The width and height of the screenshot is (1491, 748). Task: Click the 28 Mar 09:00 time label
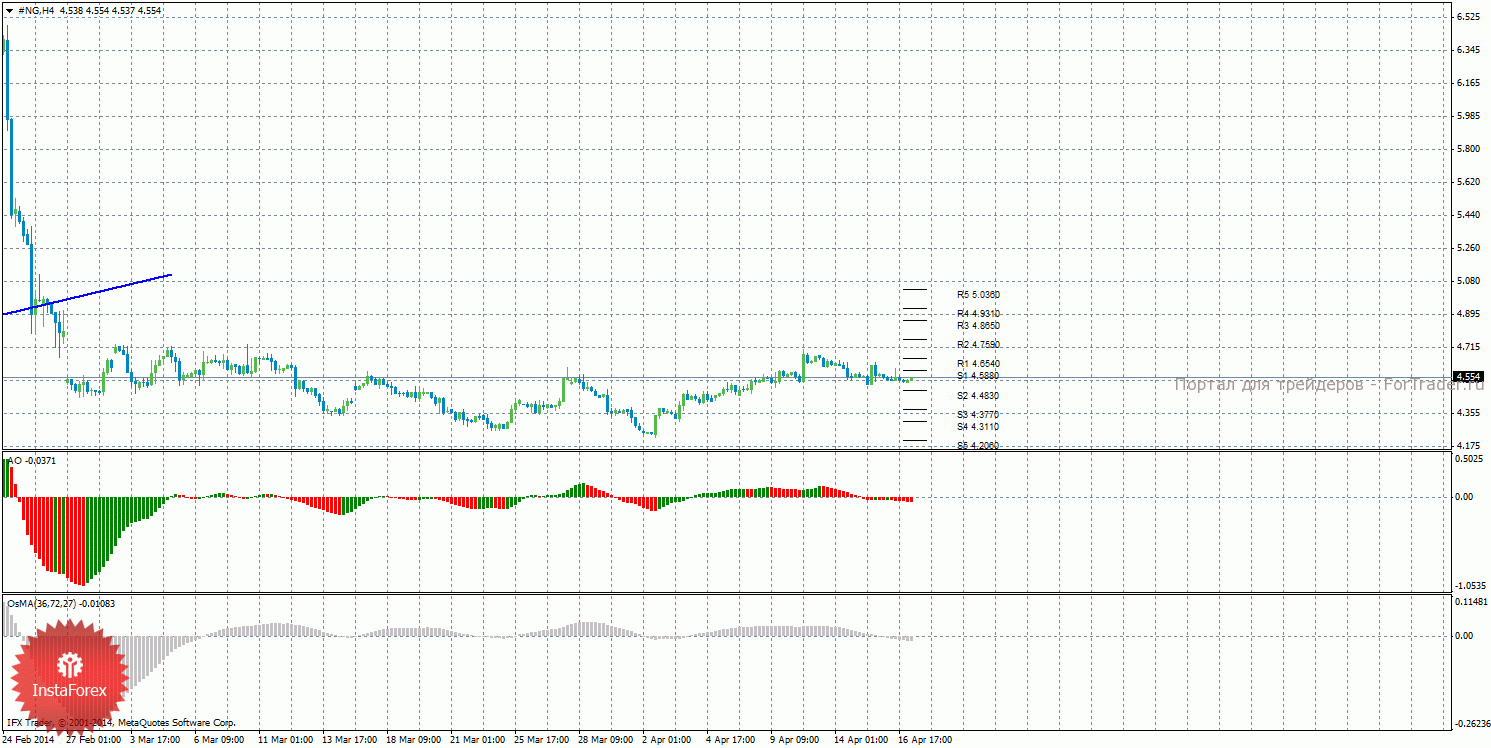(x=606, y=740)
